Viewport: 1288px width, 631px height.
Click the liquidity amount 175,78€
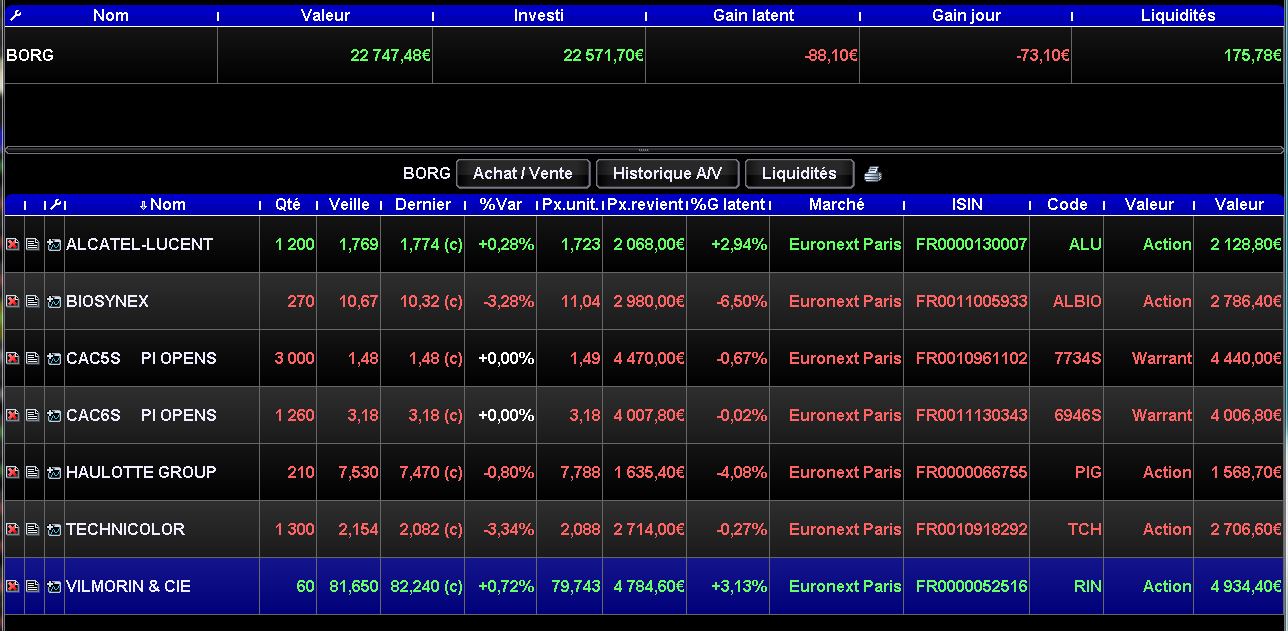(x=1253, y=55)
